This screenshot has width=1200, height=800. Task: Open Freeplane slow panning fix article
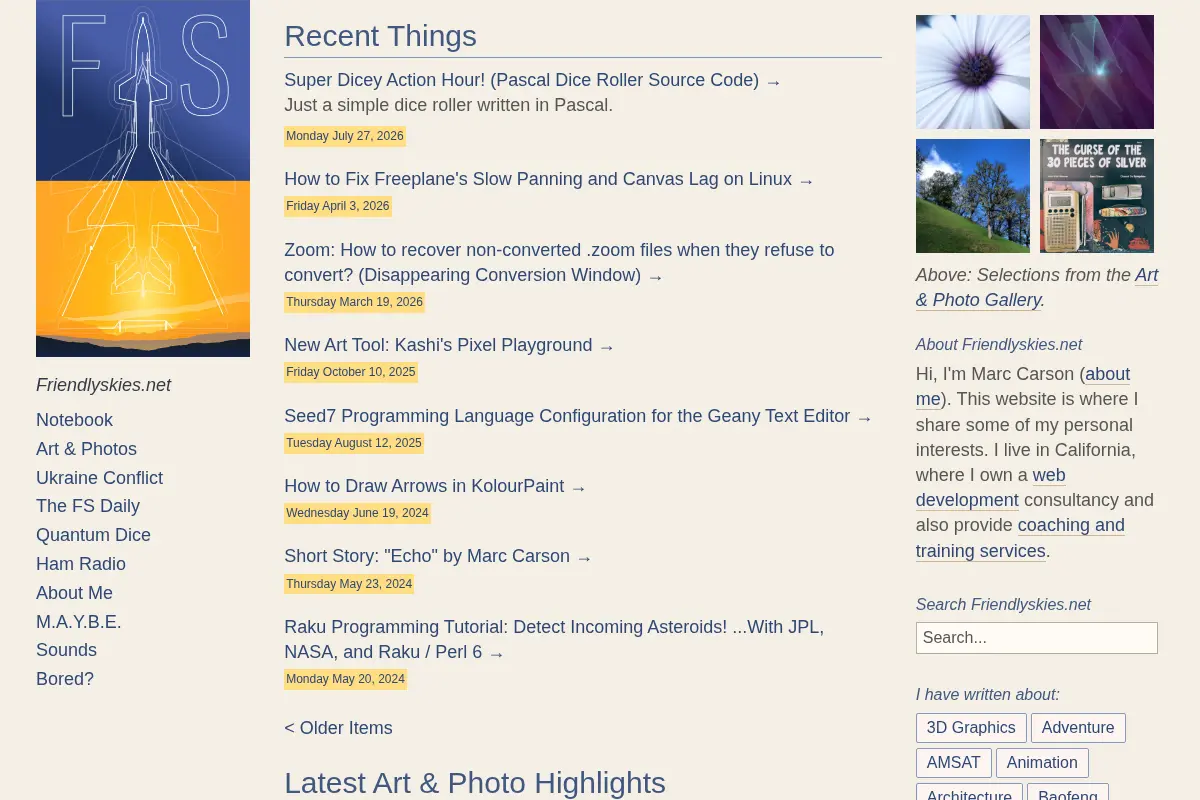(x=549, y=180)
